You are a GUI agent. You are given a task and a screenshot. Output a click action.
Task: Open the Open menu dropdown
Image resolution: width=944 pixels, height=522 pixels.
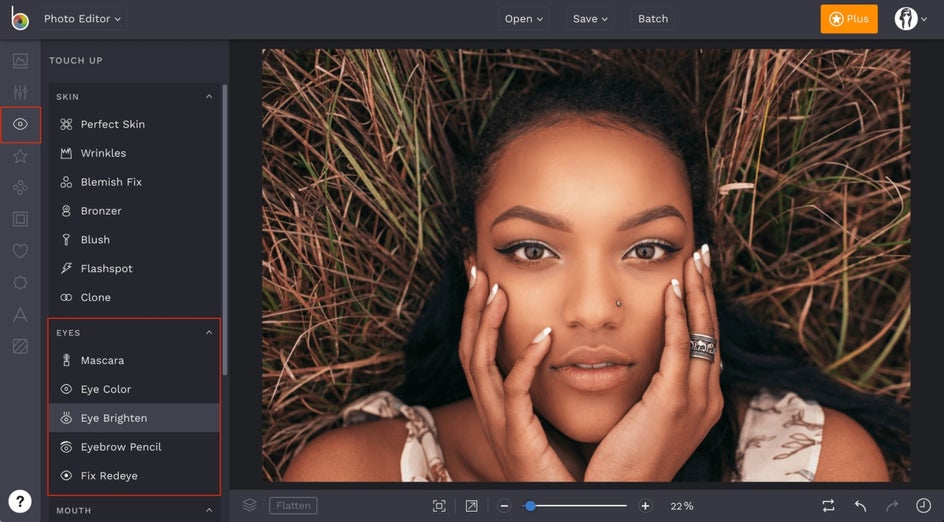click(523, 19)
